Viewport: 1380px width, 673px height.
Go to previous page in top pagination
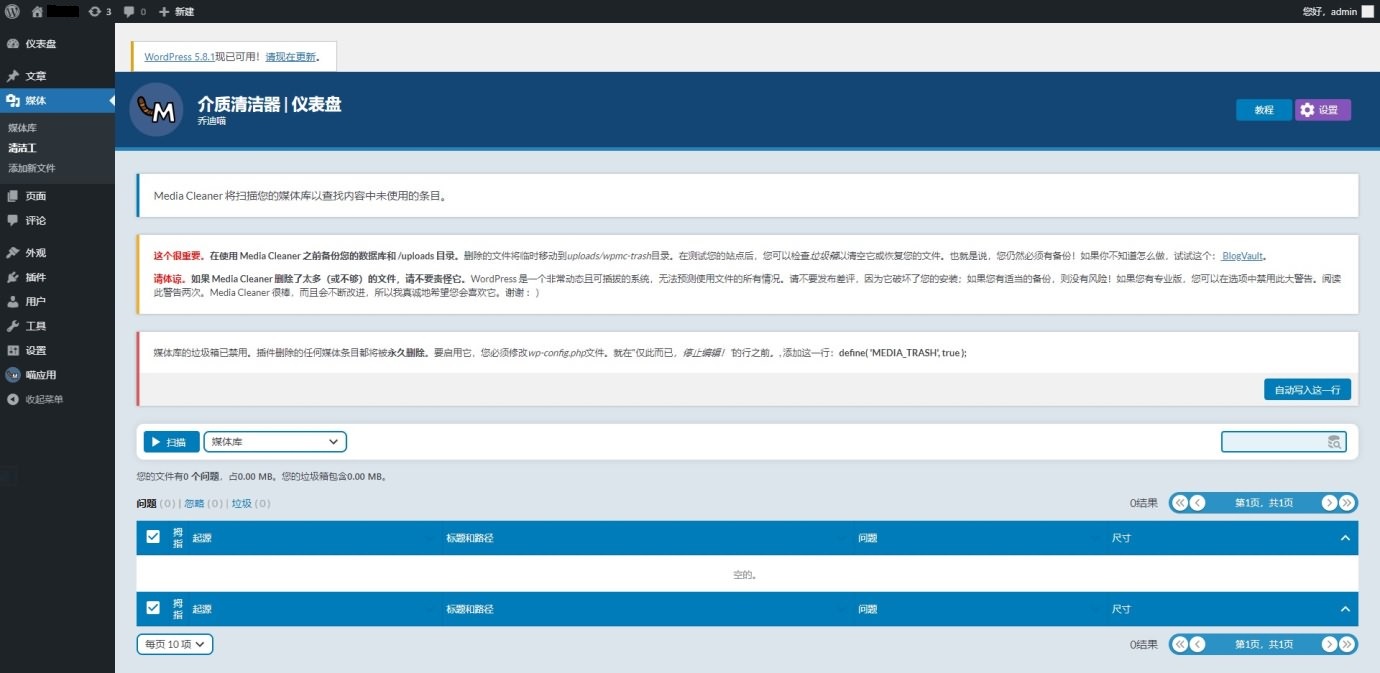click(1197, 503)
